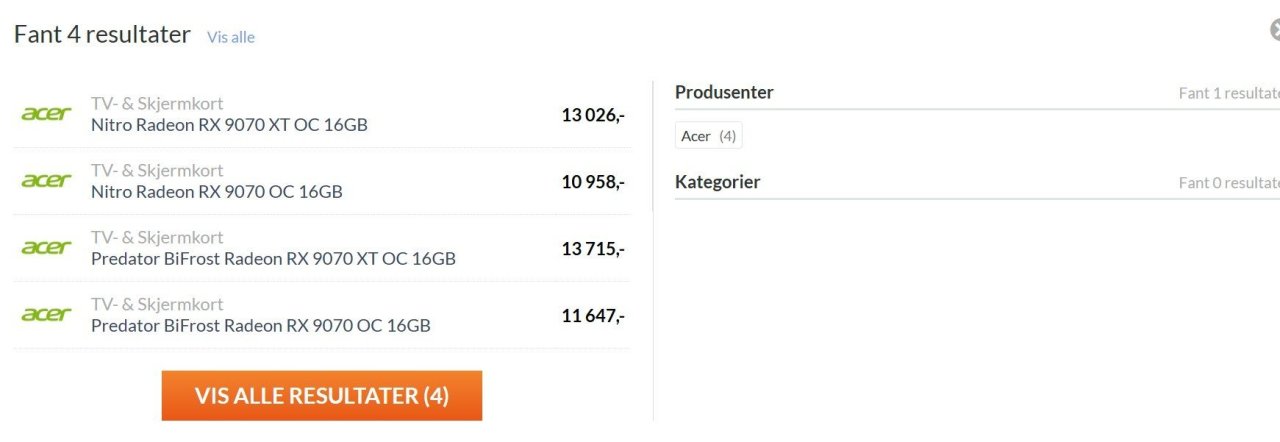Click Acer logo beside Predator BiFrost 9070 XT

(46, 248)
